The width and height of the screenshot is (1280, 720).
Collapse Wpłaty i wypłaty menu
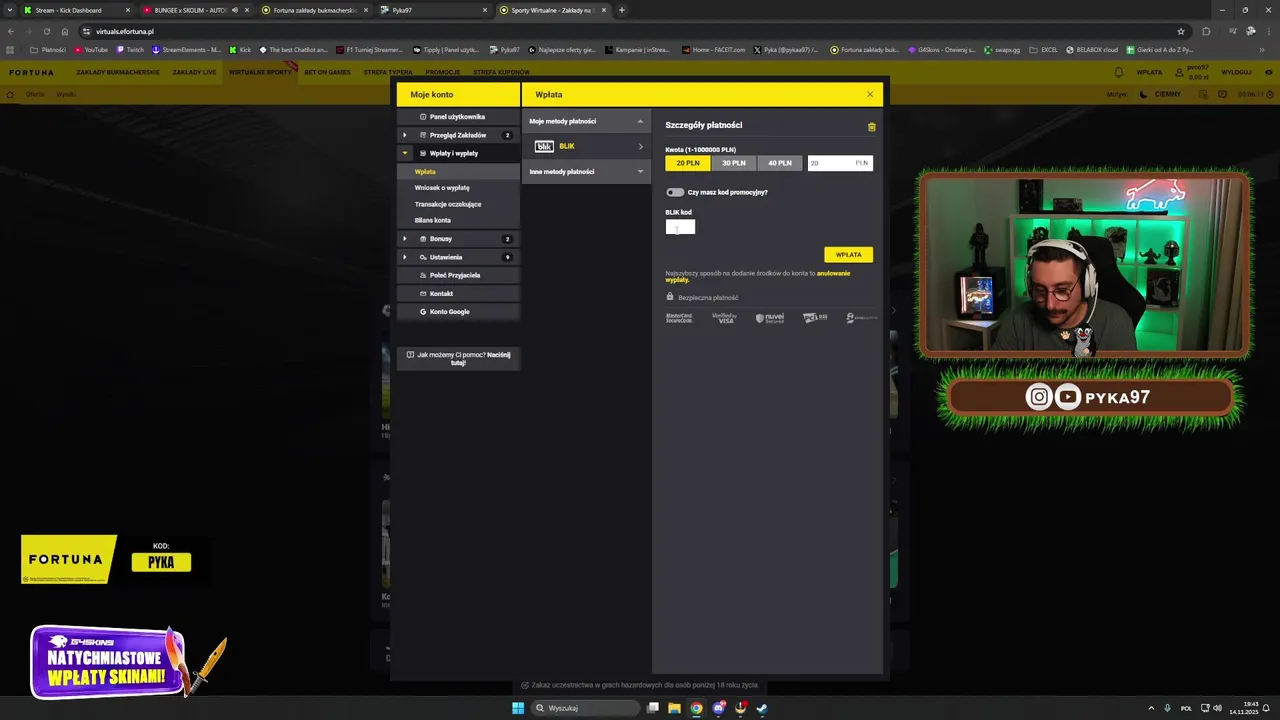[405, 153]
